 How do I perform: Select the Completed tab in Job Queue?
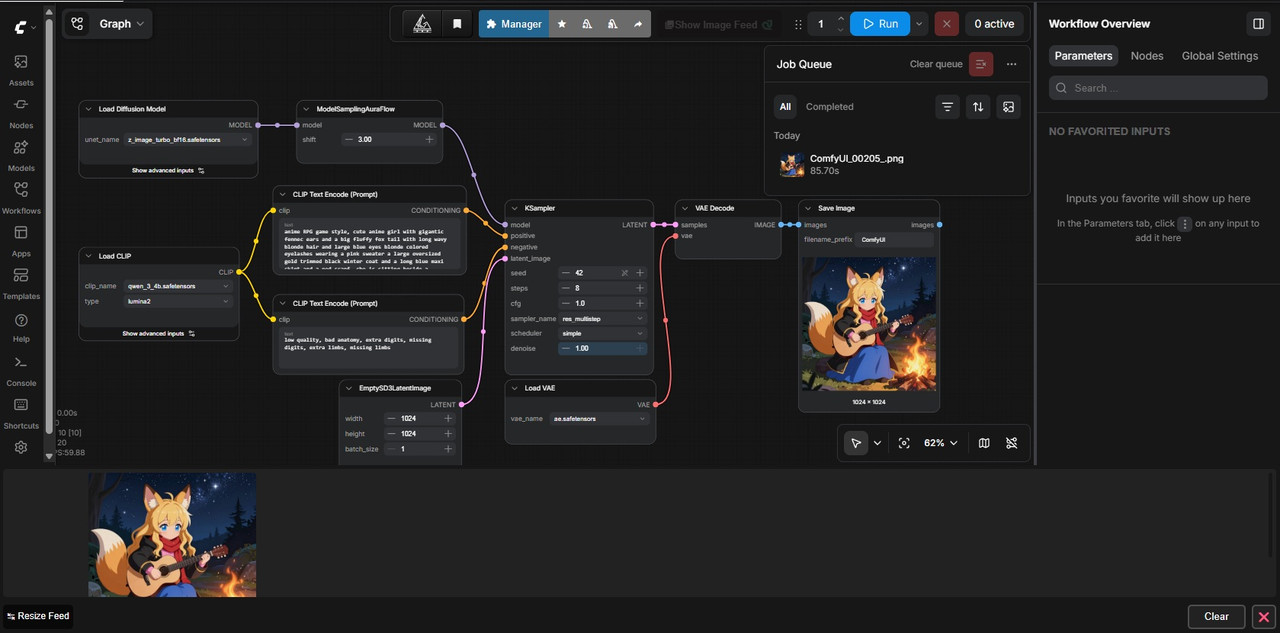coord(830,107)
